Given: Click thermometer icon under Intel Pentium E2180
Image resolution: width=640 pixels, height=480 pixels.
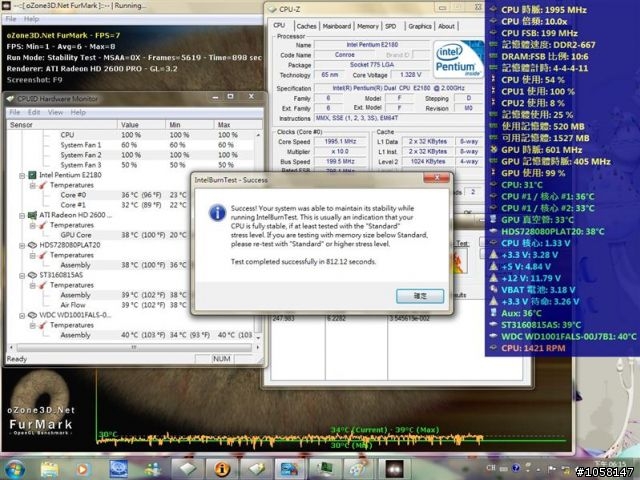Looking at the screenshot, I should (43, 185).
